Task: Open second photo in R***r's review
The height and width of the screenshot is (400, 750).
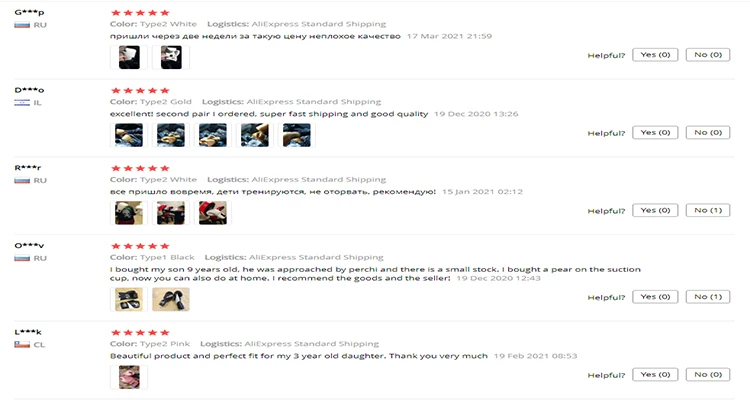Action: (171, 213)
